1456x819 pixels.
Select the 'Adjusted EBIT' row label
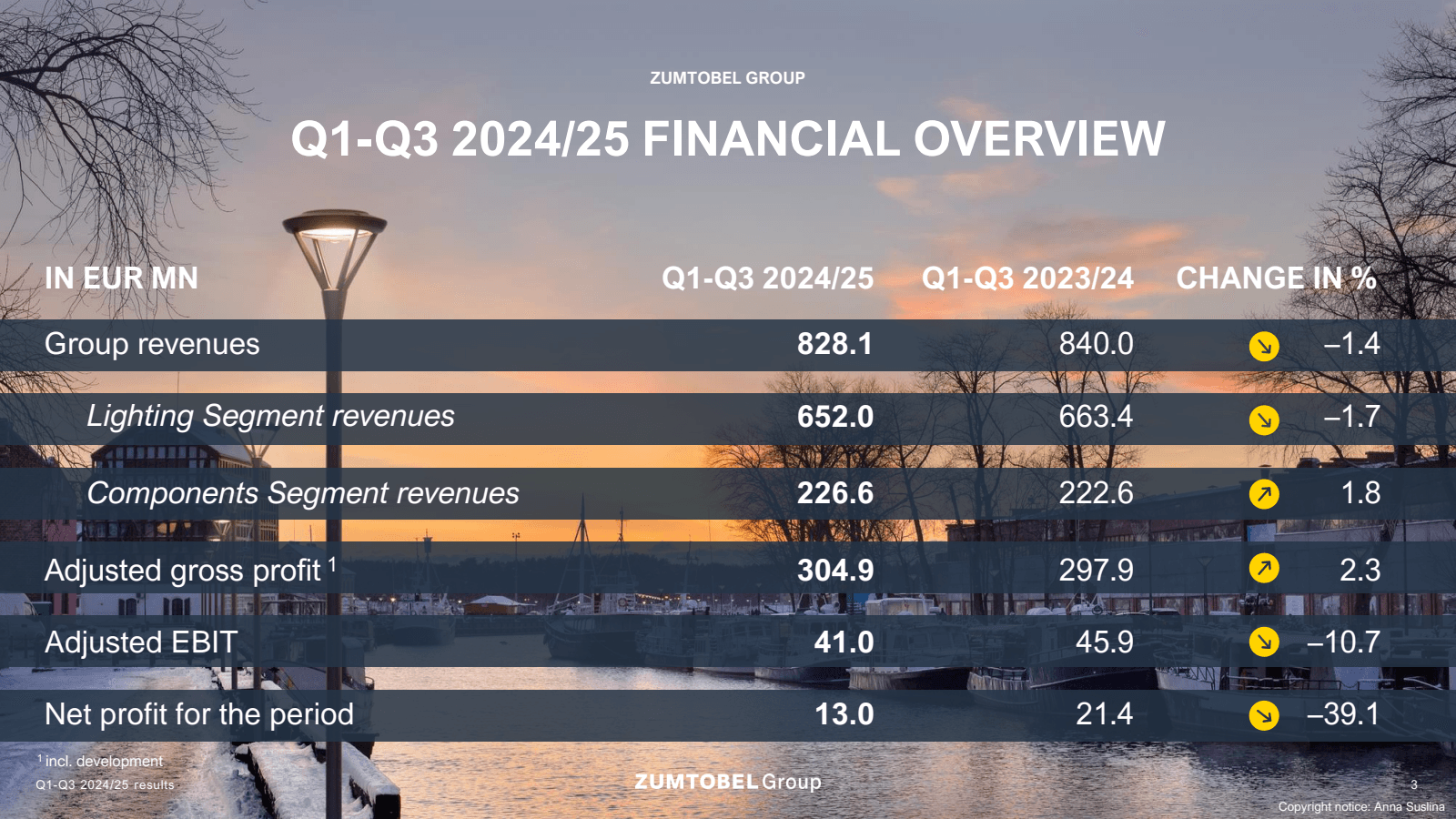click(x=141, y=642)
